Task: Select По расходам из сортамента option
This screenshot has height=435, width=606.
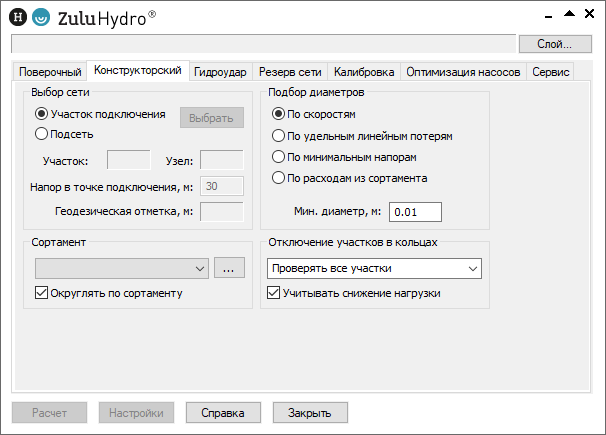Action: pos(279,178)
